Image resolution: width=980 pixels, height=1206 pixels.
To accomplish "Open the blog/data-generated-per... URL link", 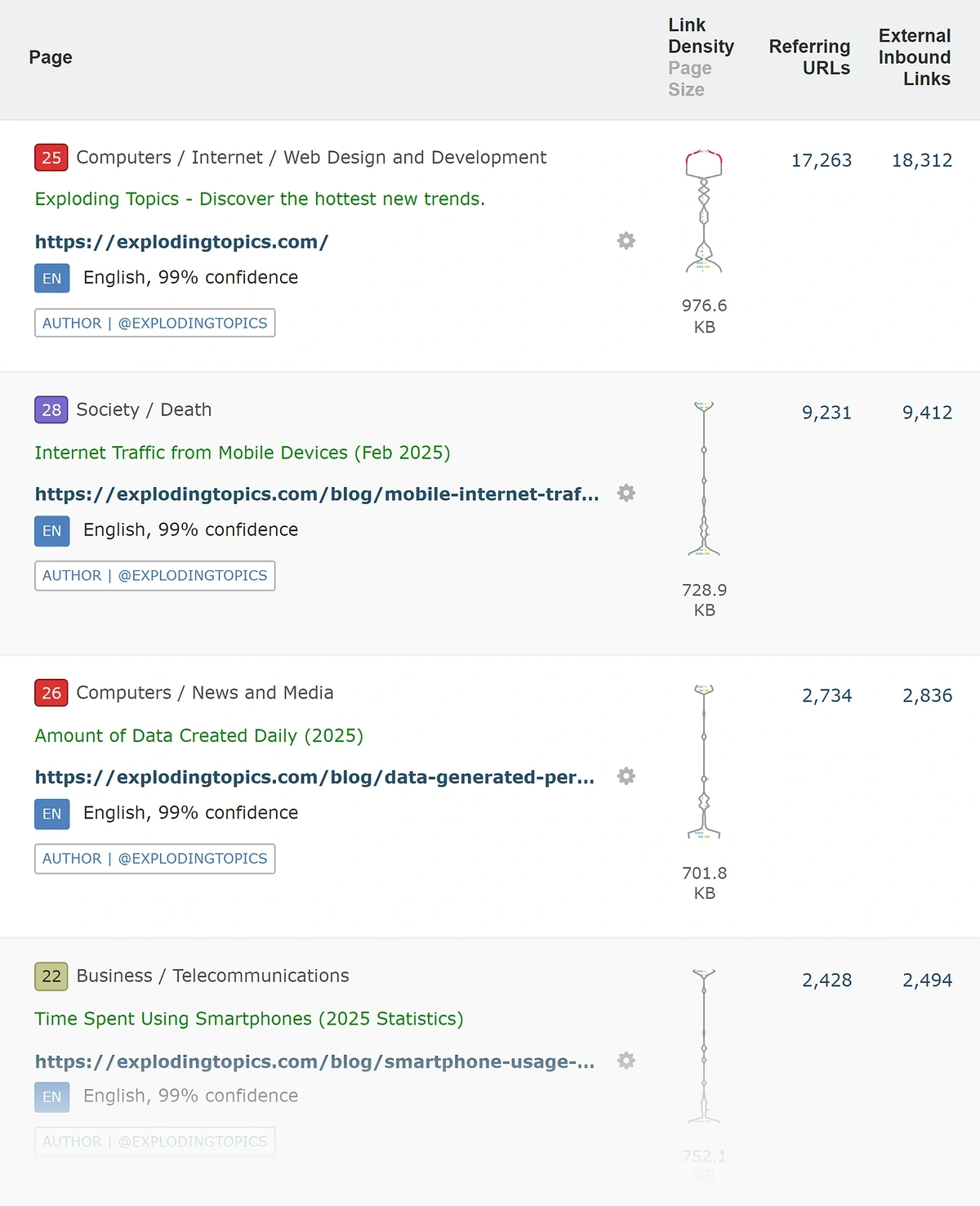I will click(x=314, y=777).
